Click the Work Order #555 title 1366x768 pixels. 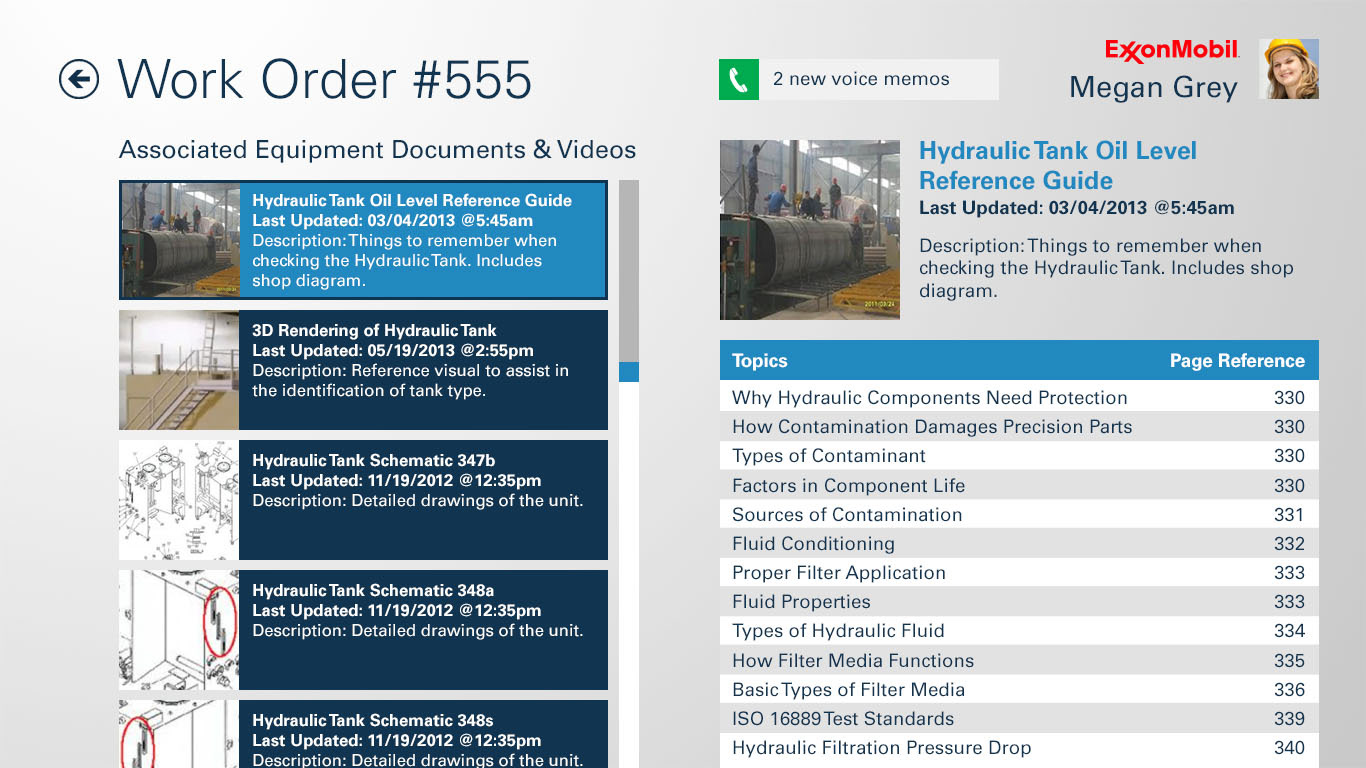point(325,79)
